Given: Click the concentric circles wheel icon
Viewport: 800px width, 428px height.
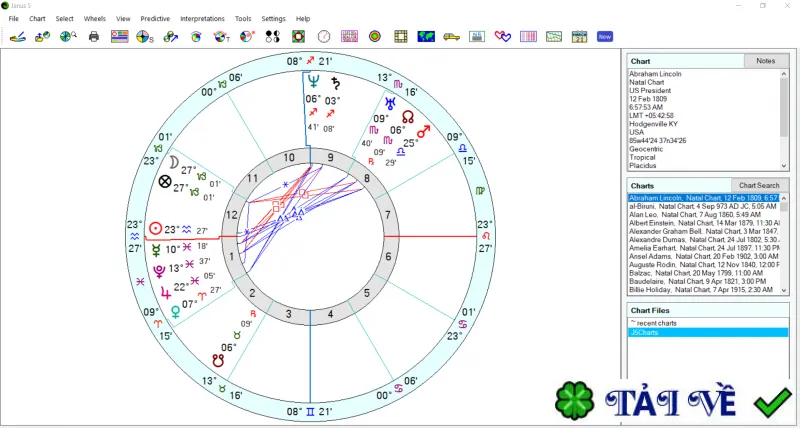Looking at the screenshot, I should click(x=375, y=36).
